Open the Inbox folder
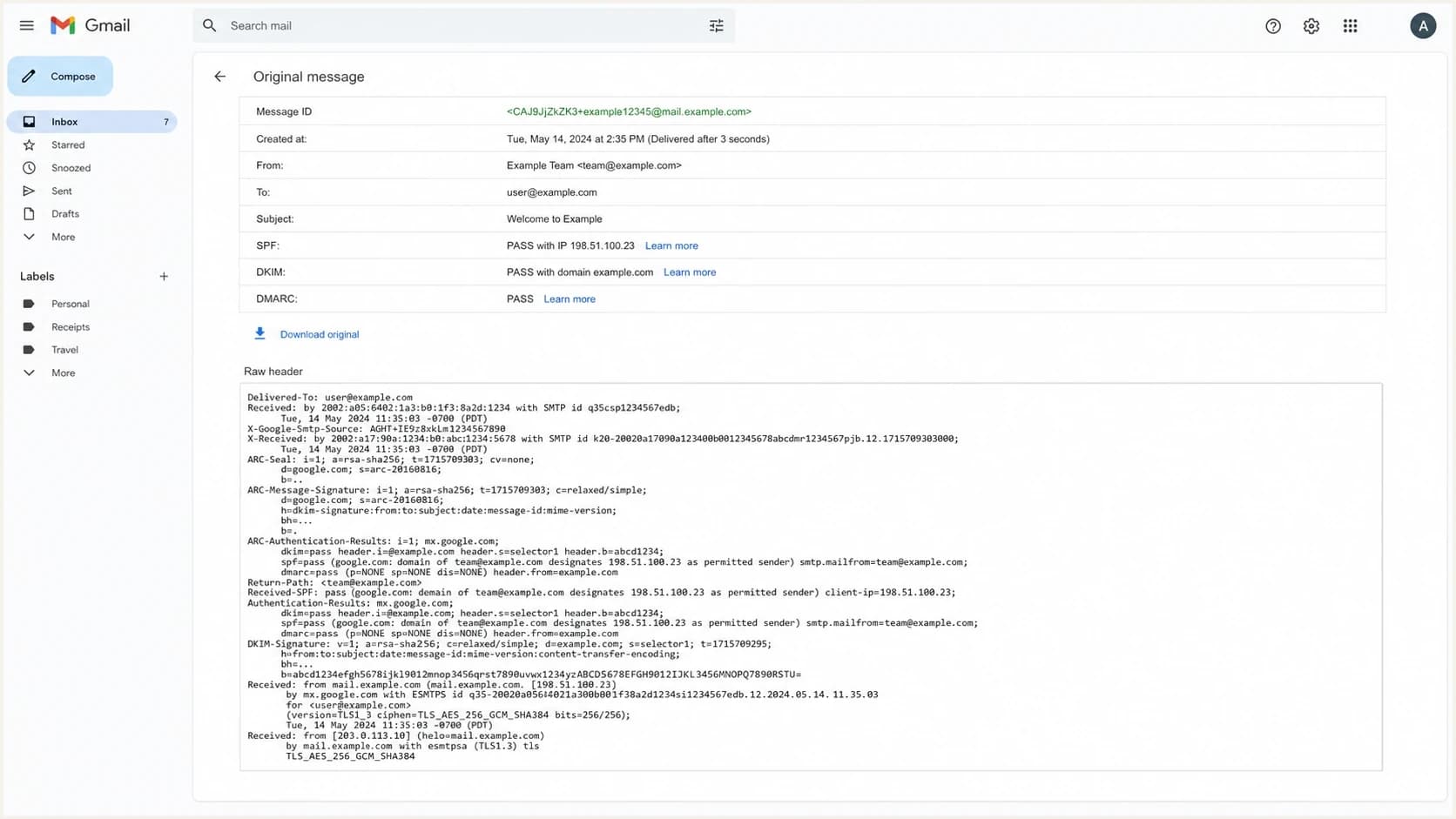 (91, 122)
